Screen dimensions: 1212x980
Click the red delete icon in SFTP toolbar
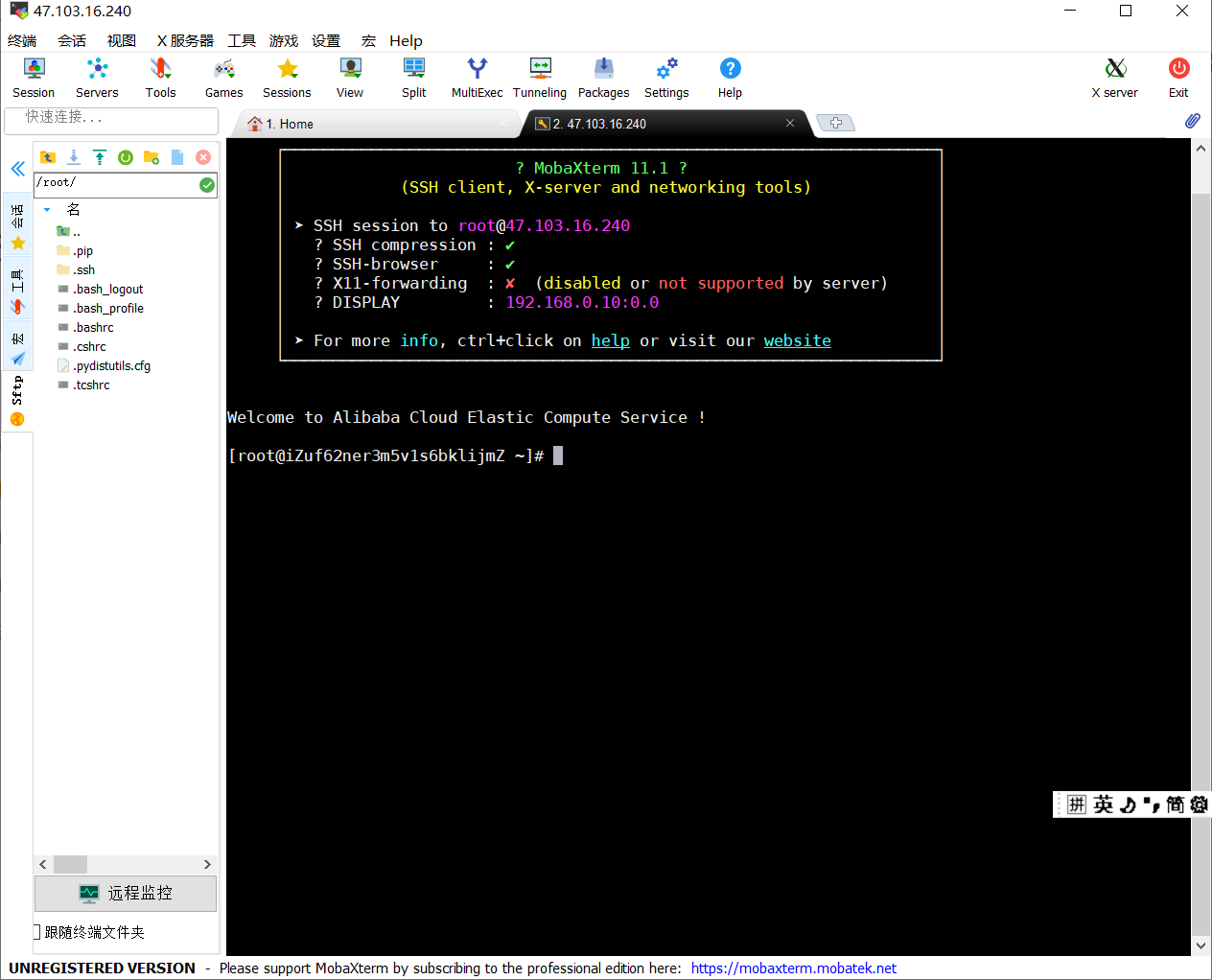tap(203, 157)
